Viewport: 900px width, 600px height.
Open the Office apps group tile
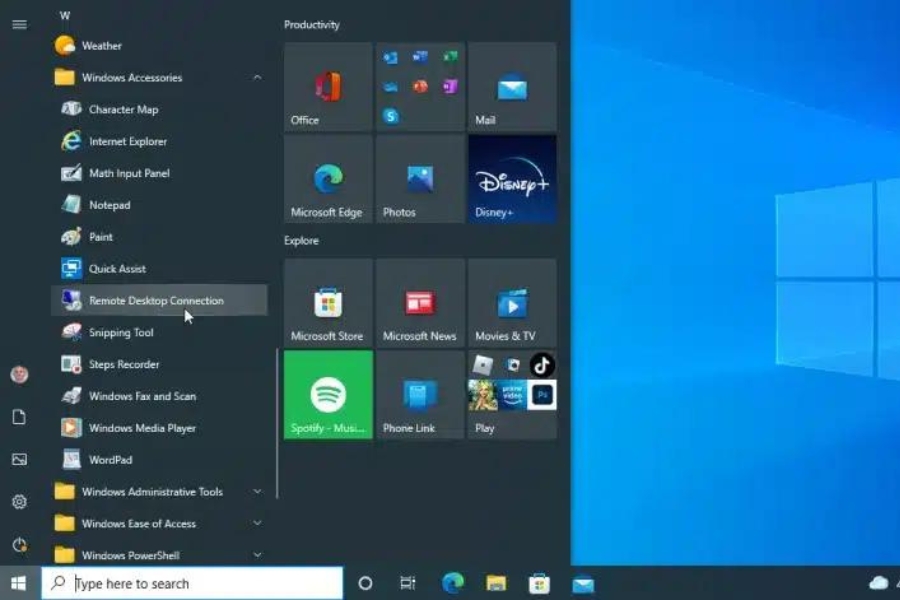pos(420,87)
